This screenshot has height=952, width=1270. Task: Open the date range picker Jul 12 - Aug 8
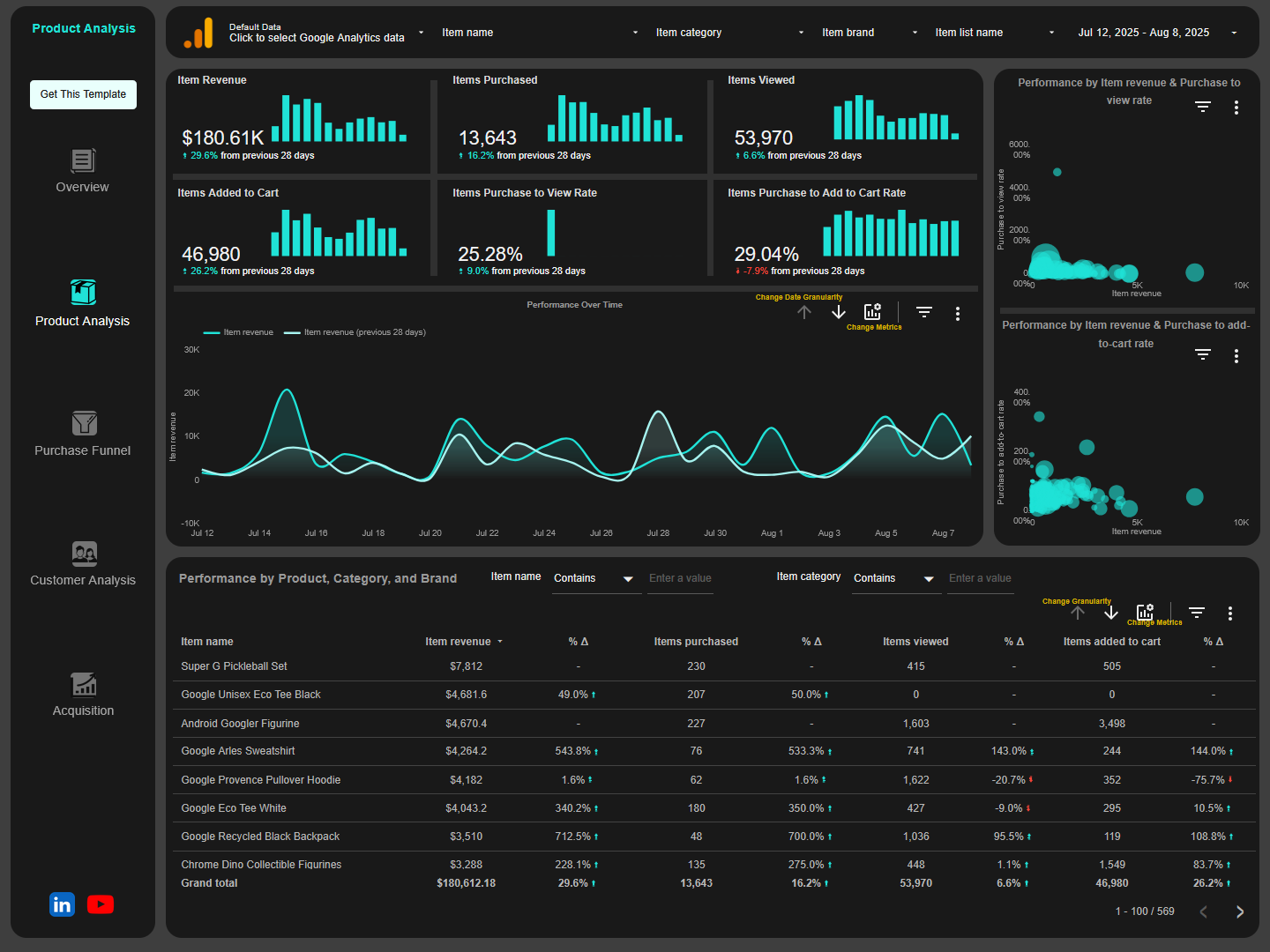click(1157, 33)
